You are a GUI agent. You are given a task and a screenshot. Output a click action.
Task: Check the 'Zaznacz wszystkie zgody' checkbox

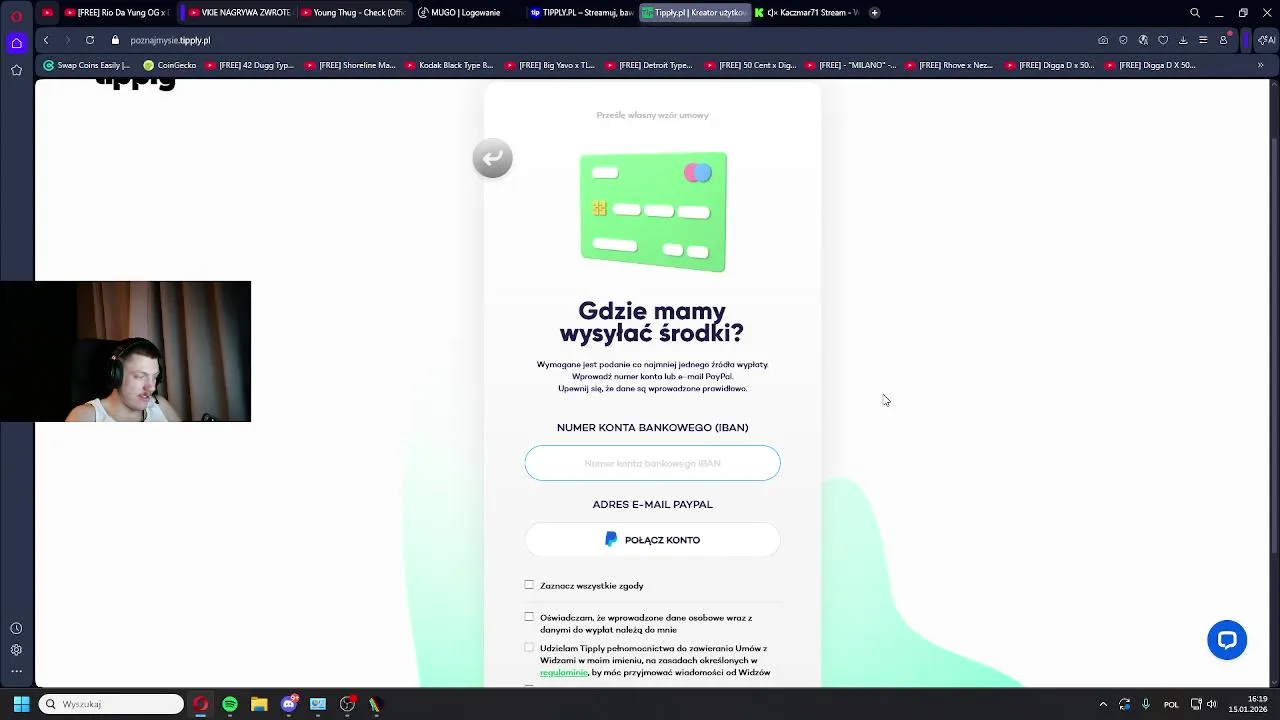point(529,585)
